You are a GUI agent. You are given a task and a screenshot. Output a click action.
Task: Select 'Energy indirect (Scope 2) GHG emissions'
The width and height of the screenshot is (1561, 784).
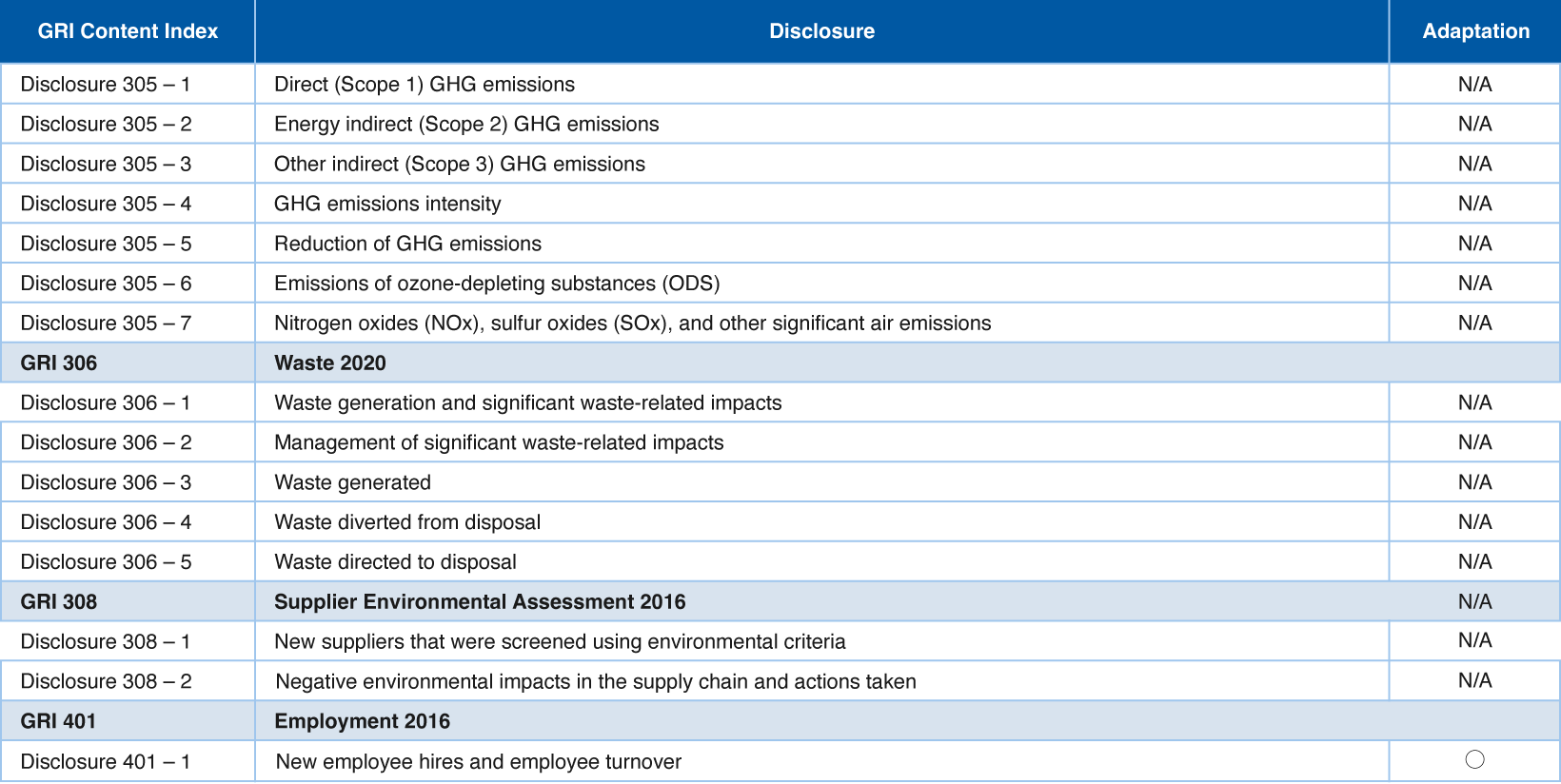(466, 125)
